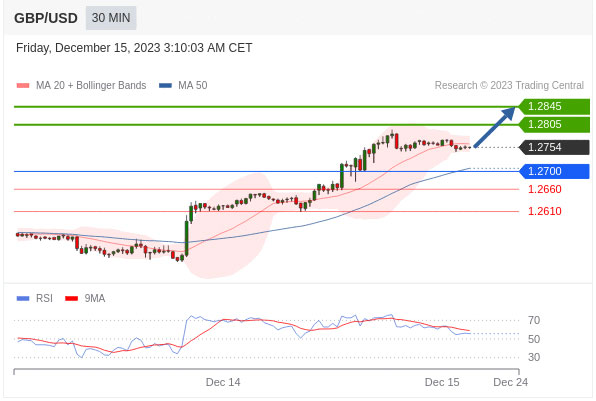Click the 1.2845 green resistance price tag
The width and height of the screenshot is (596, 401).
pos(554,106)
